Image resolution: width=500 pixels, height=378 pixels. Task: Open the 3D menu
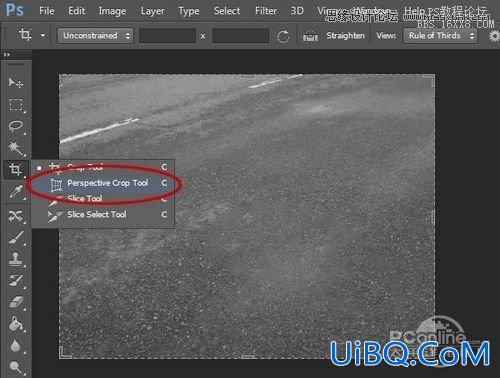(297, 11)
